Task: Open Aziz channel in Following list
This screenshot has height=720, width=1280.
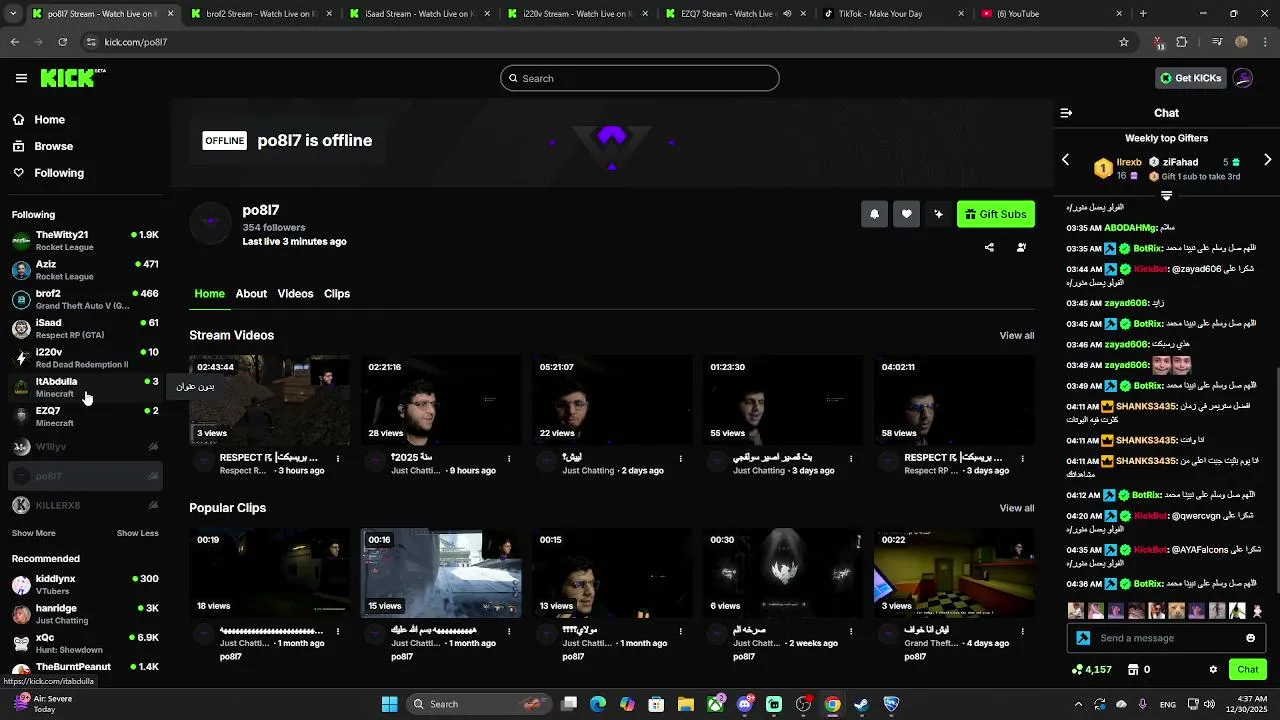Action: point(85,270)
